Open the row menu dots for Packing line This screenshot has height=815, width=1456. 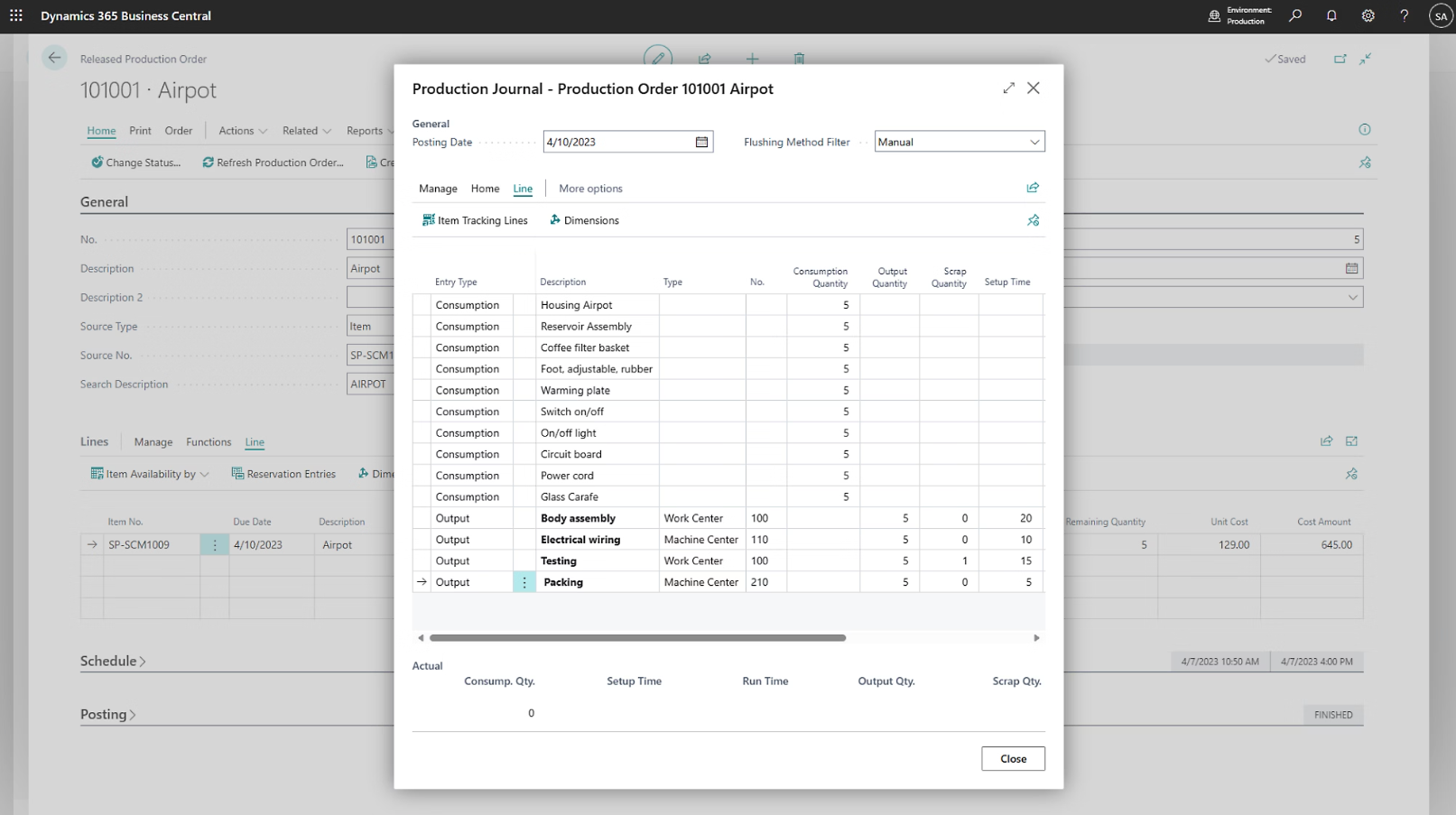524,582
